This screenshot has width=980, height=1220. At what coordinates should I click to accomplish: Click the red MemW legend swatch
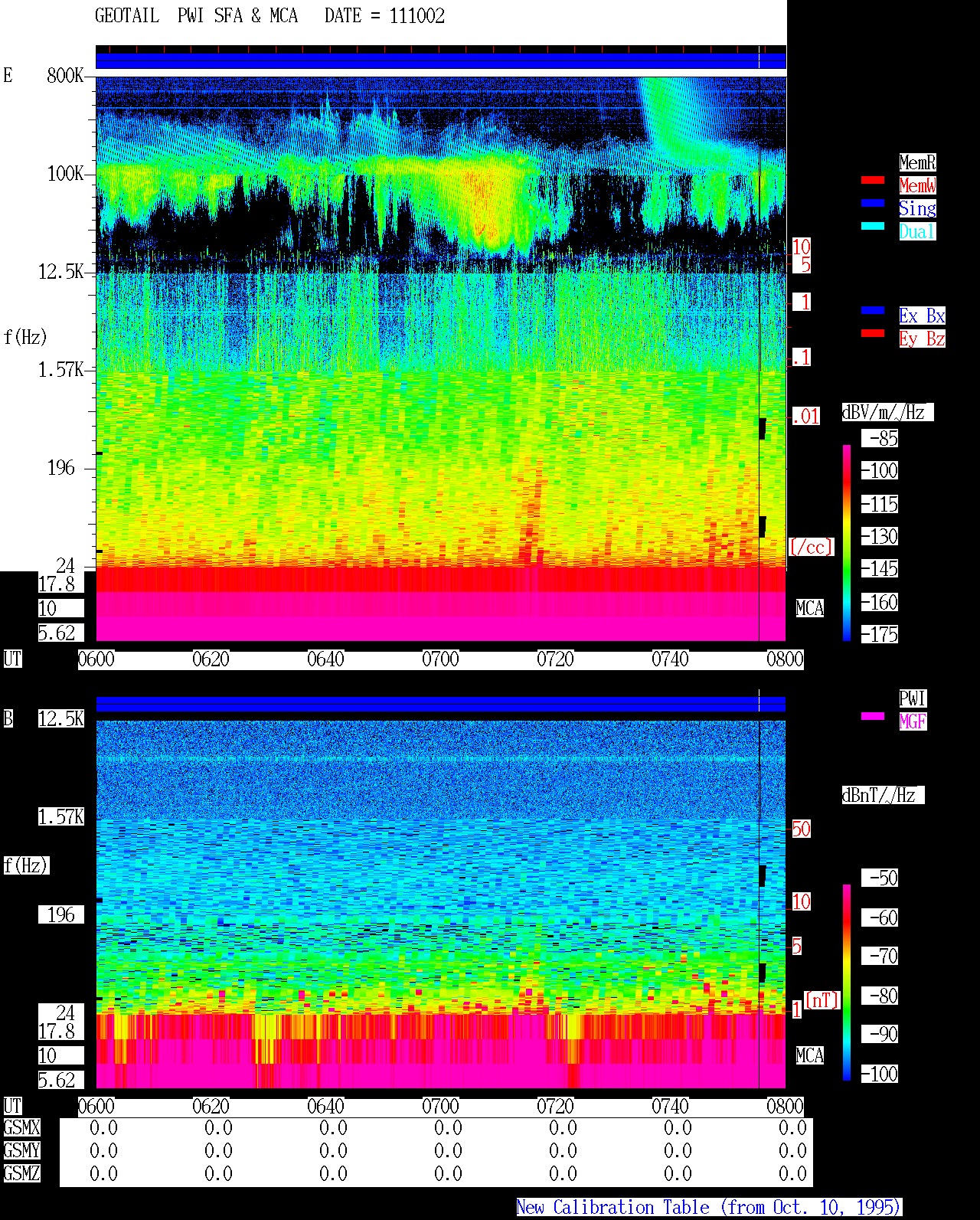pos(873,180)
